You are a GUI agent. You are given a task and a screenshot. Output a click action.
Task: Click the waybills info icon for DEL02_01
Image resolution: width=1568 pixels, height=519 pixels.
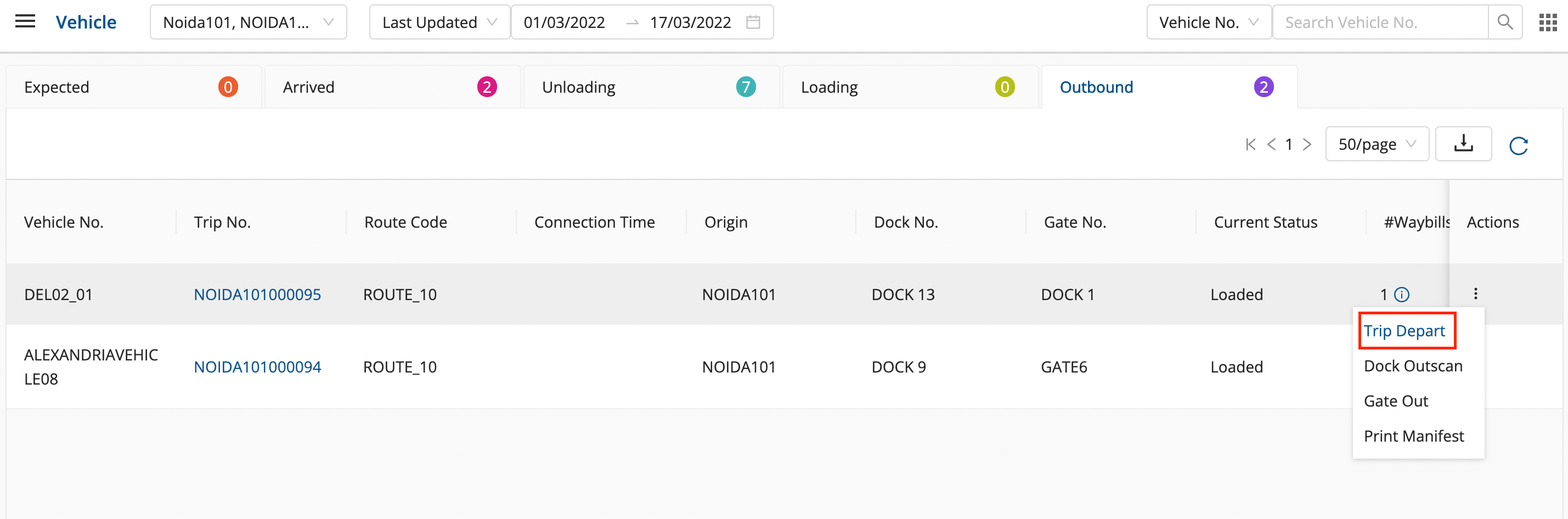pos(1401,295)
